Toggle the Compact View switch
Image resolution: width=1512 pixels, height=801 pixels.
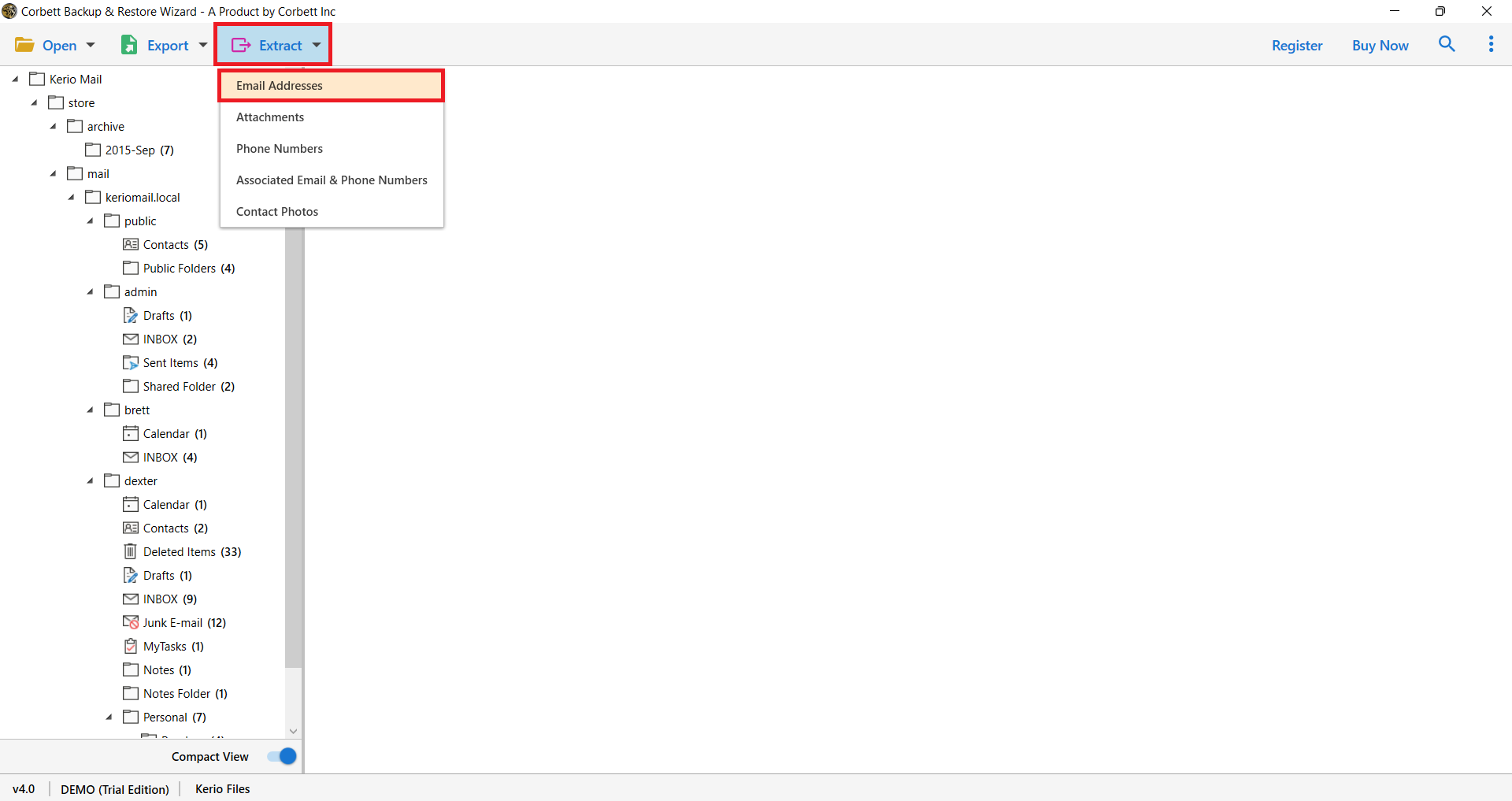tap(282, 756)
